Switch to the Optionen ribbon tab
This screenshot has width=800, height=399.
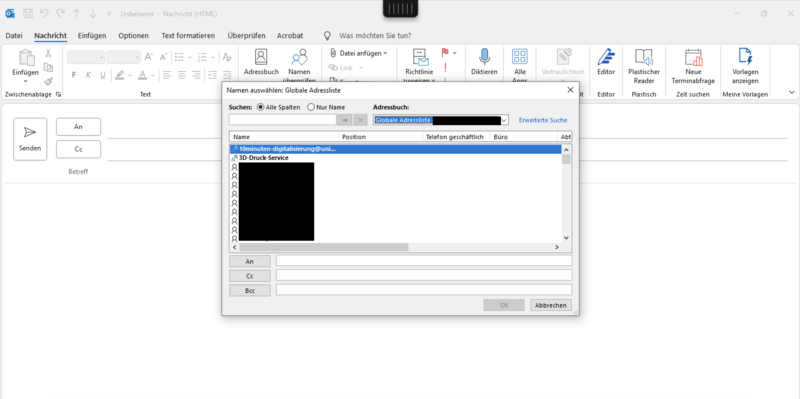134,36
